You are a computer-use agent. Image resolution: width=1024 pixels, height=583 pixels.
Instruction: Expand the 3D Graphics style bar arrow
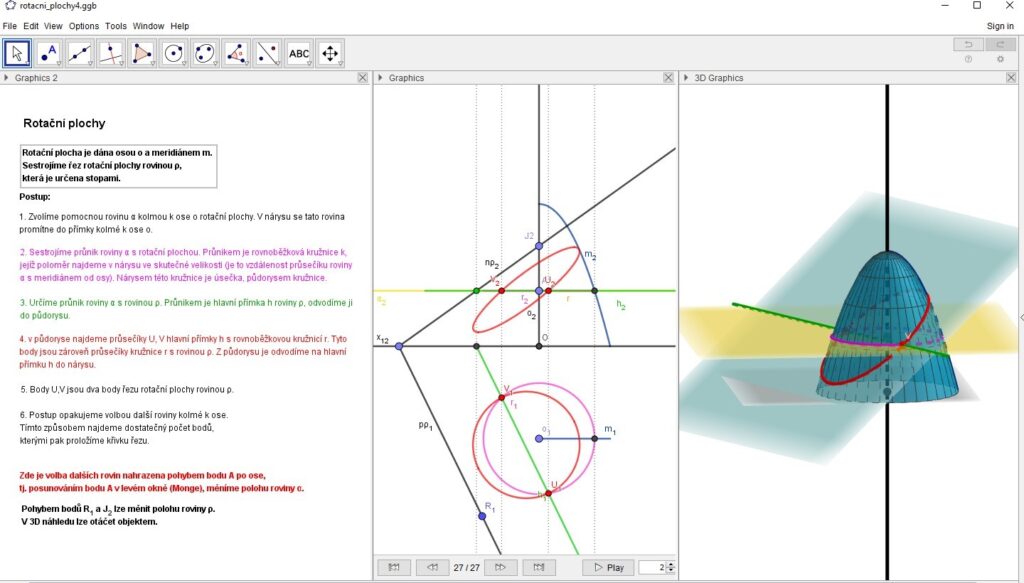(x=686, y=77)
